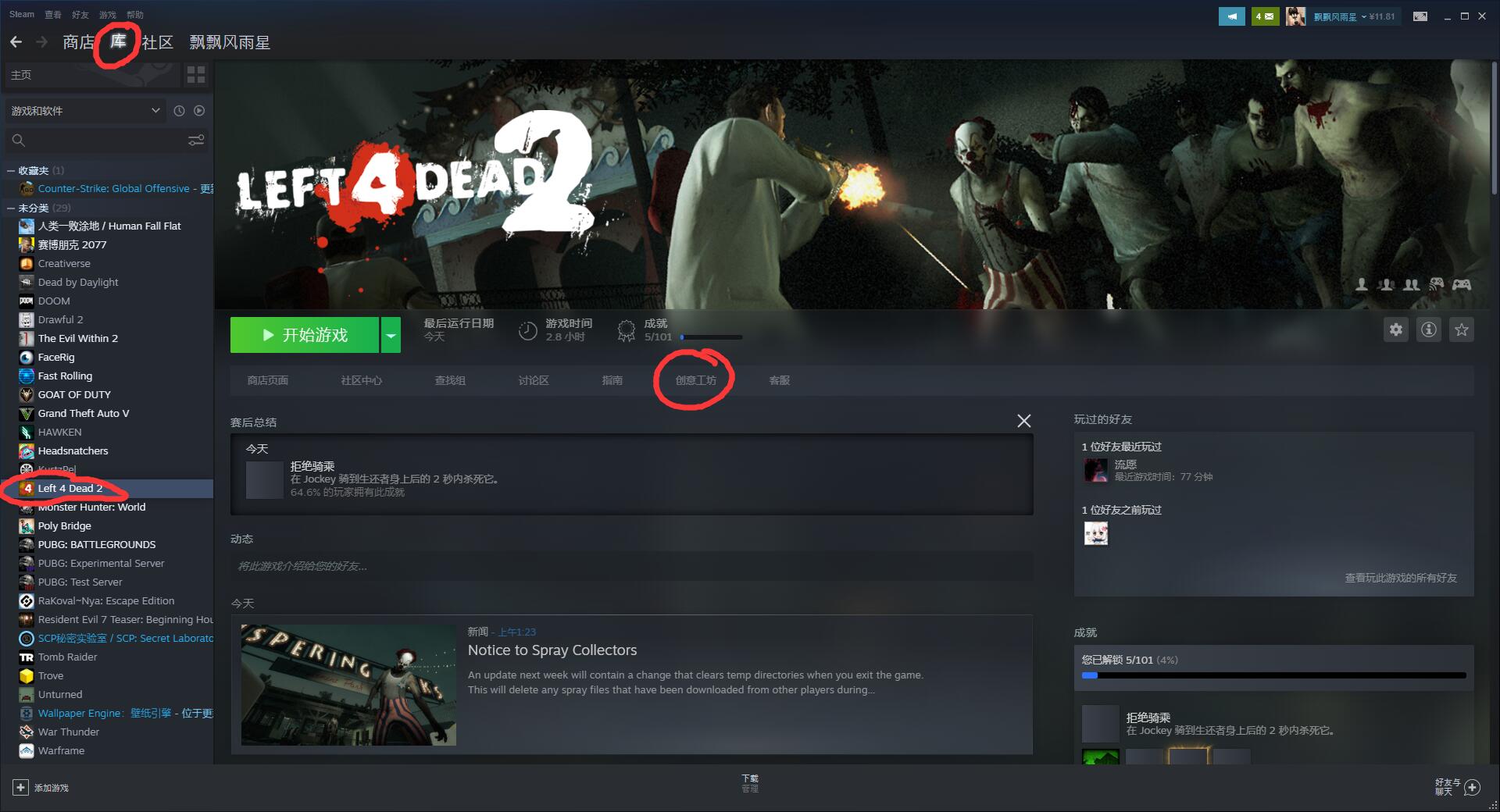
Task: Open advanced search filter sliders icon
Action: click(x=196, y=140)
